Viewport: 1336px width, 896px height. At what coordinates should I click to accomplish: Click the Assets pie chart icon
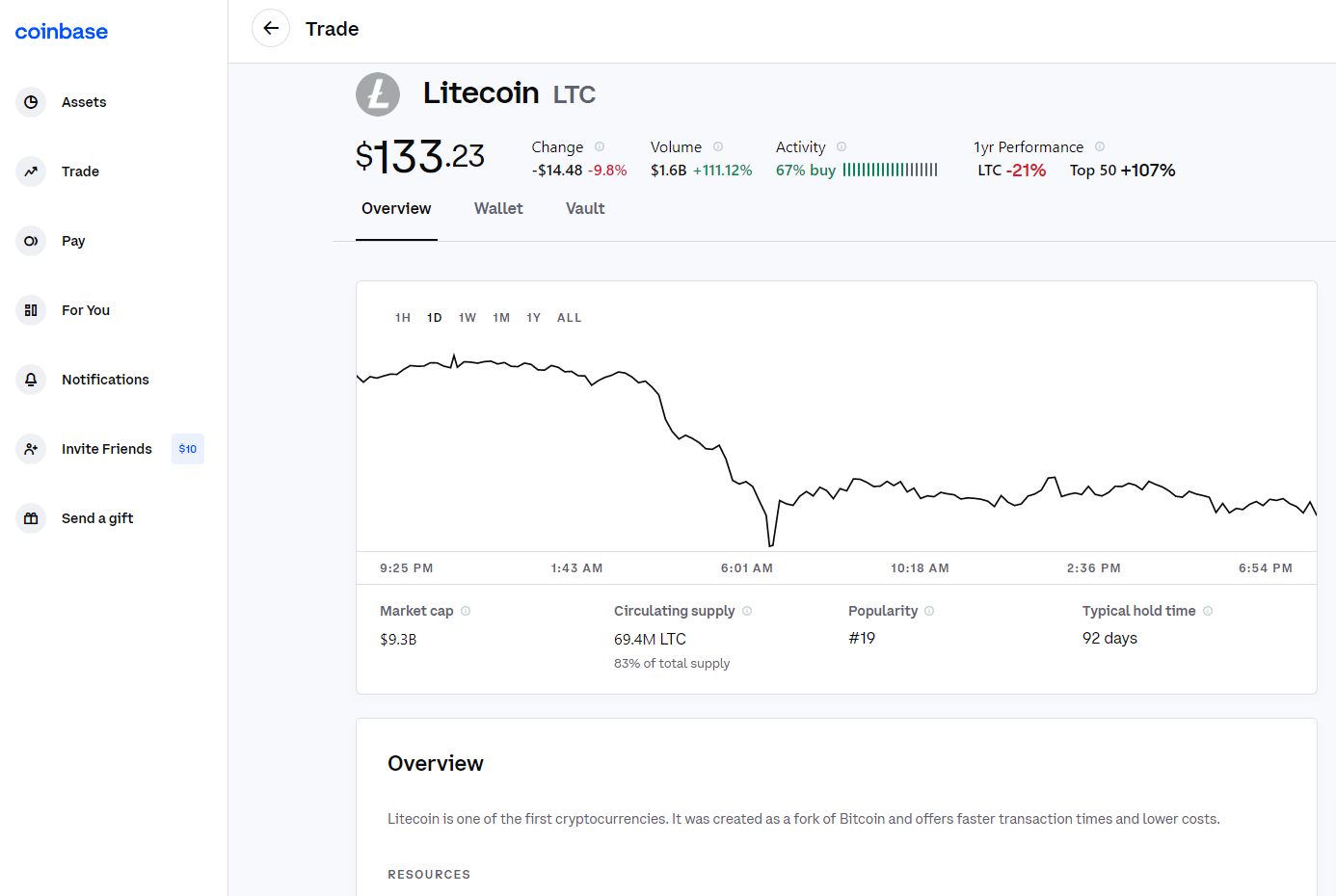[31, 102]
